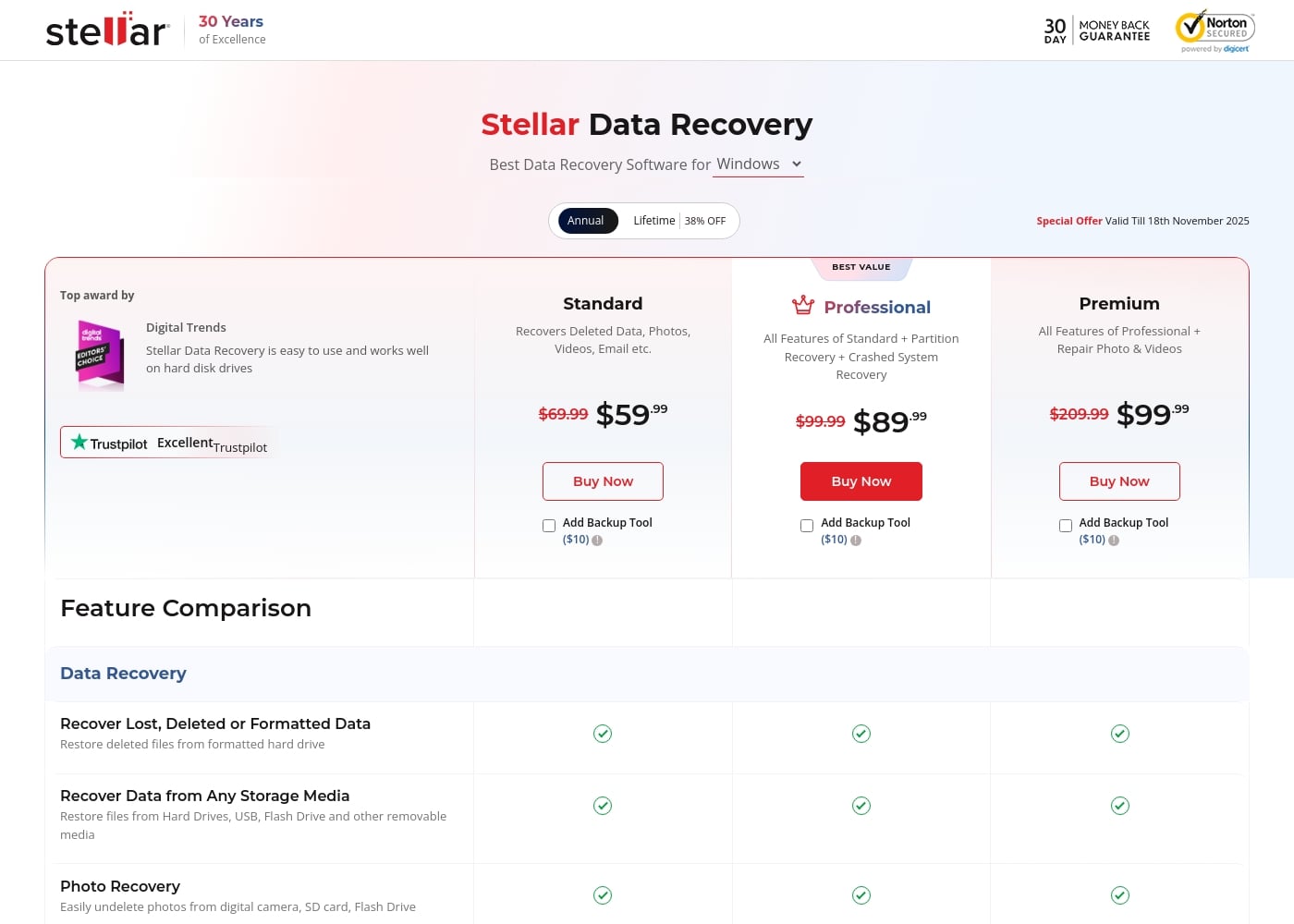Click the Data Recovery section header

[123, 674]
